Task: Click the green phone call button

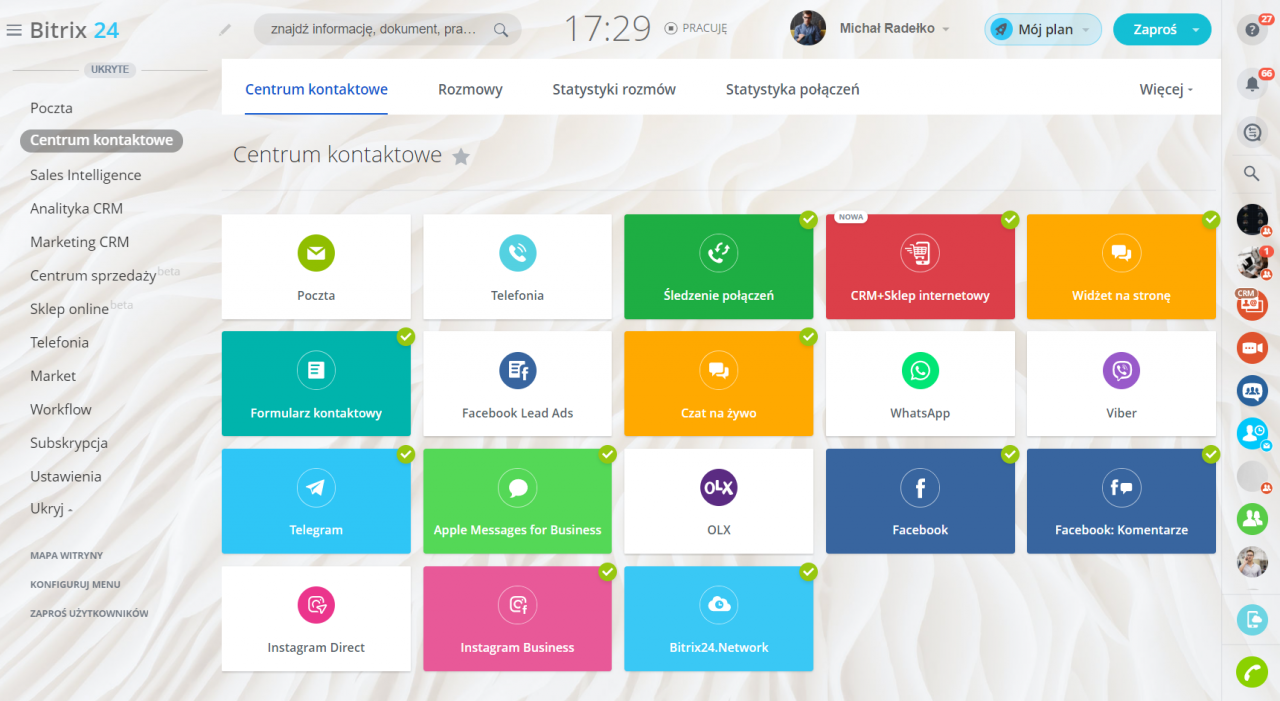Action: point(1251,671)
